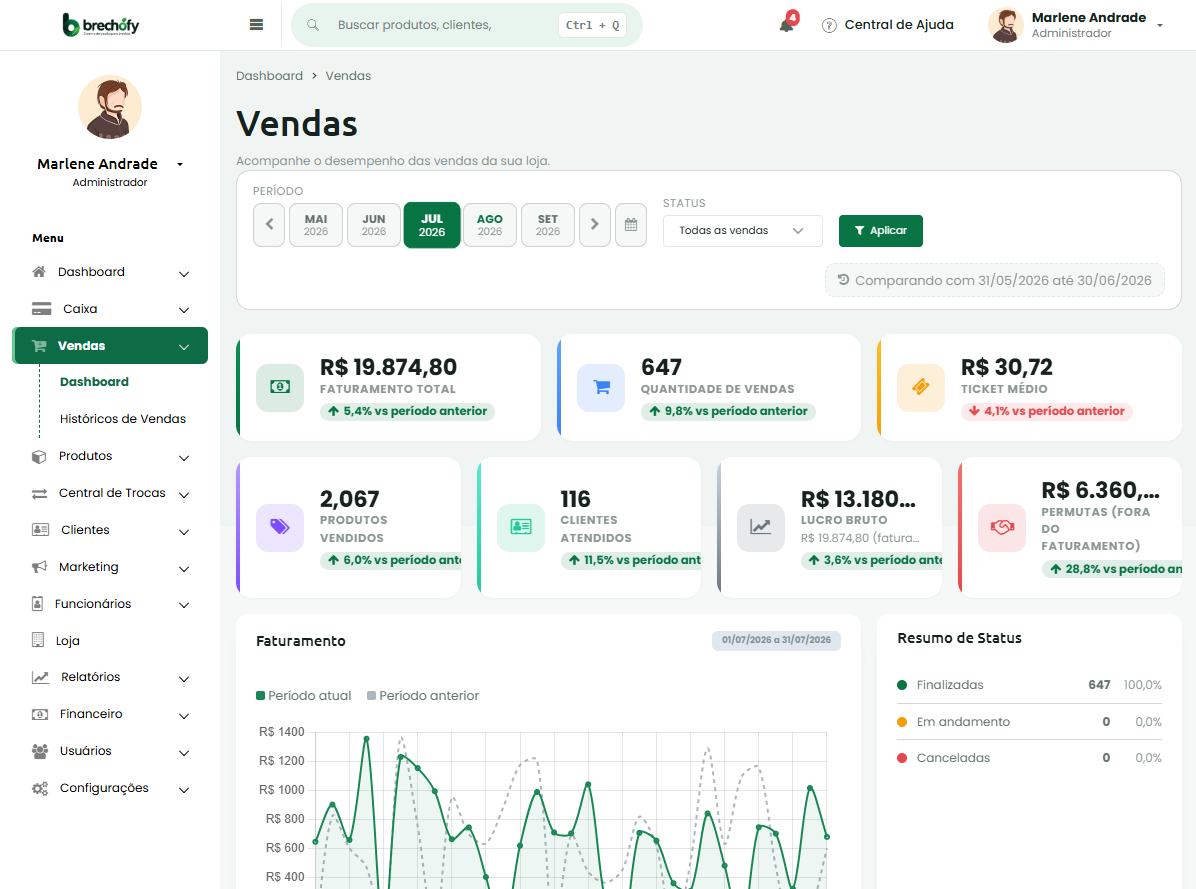Screen dimensions: 1196x889
Task: Click the 01/07/2026 a 31/07/2026 date badge
Action: tap(776, 640)
